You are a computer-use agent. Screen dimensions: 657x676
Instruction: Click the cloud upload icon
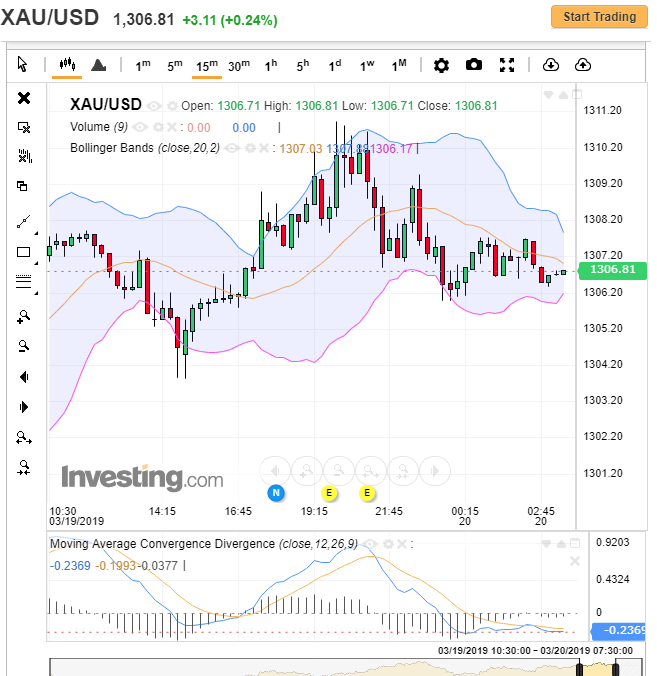click(583, 65)
